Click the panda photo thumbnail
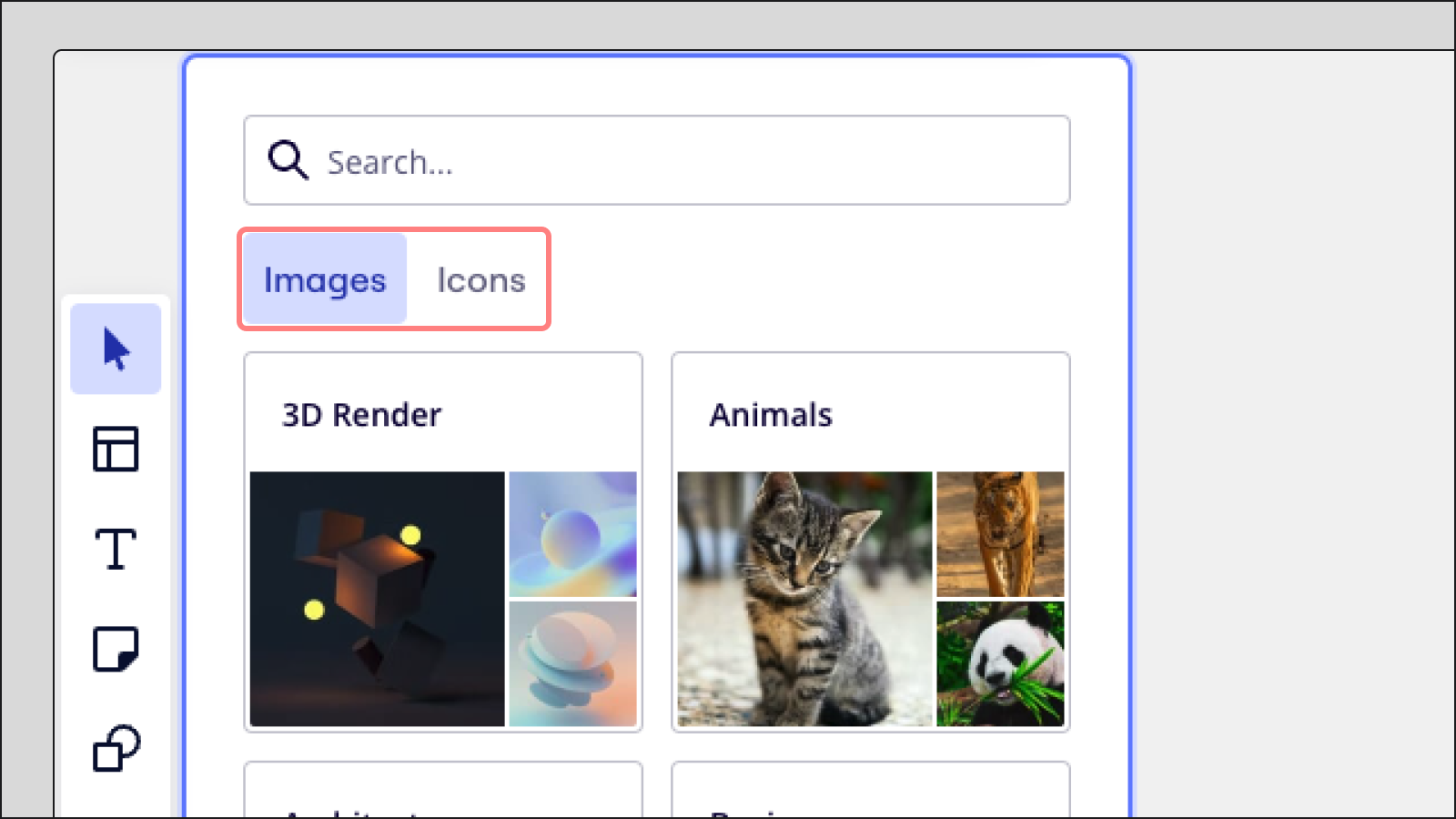 1000,663
